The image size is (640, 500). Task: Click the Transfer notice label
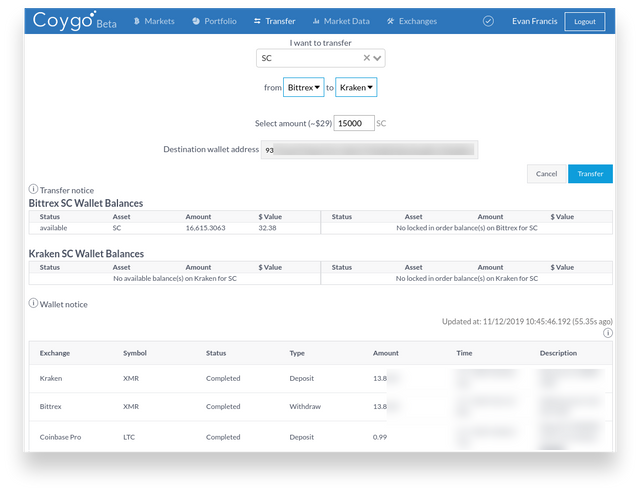pos(67,191)
